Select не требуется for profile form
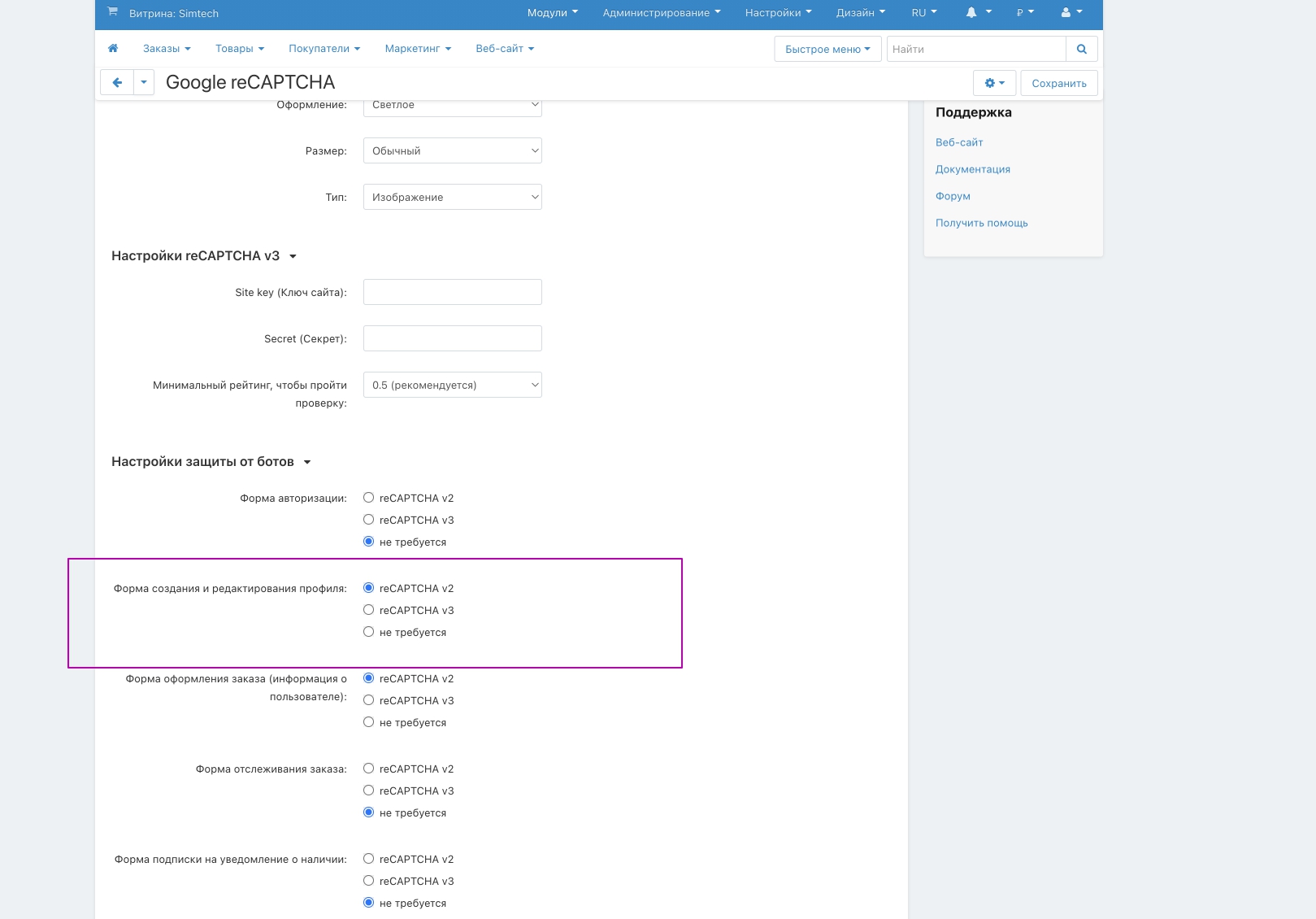Image resolution: width=1316 pixels, height=919 pixels. pyautogui.click(x=369, y=632)
